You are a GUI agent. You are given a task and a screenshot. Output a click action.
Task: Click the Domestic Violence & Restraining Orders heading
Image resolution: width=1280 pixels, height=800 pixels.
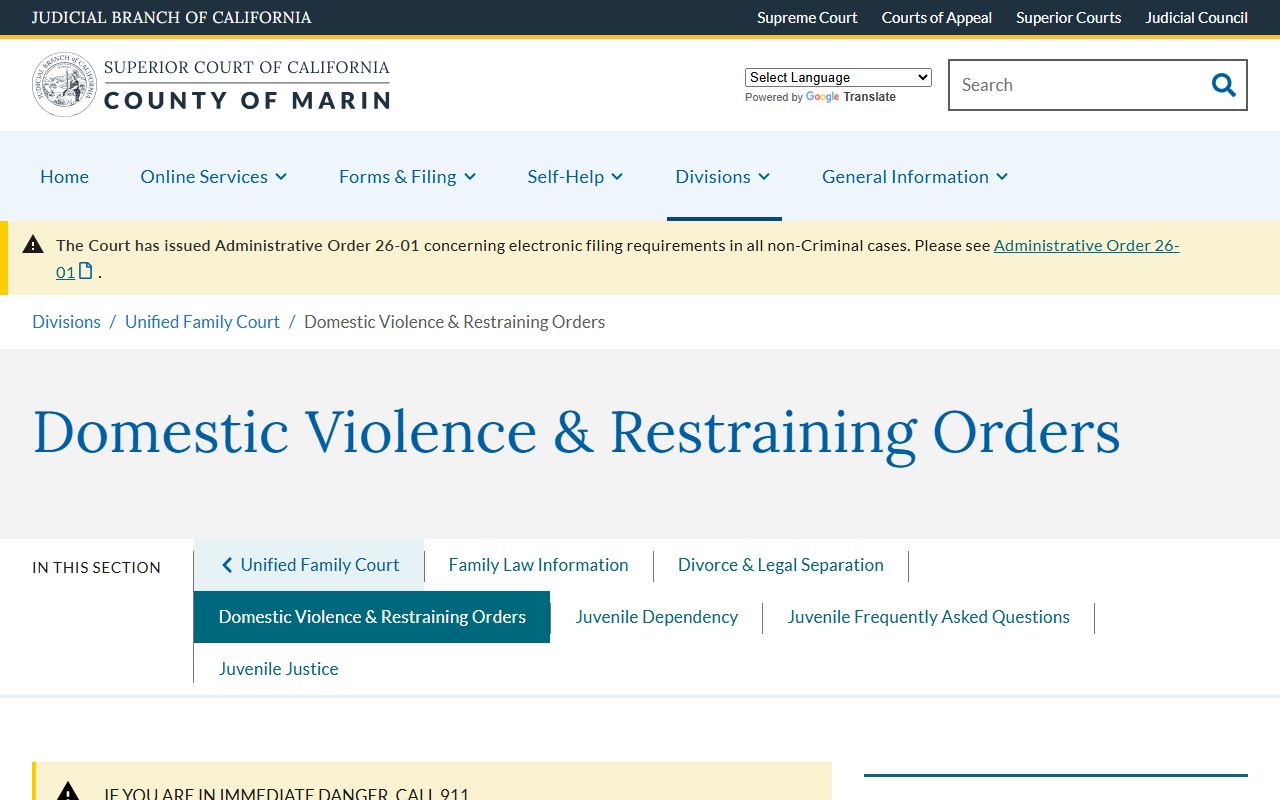pyautogui.click(x=576, y=432)
